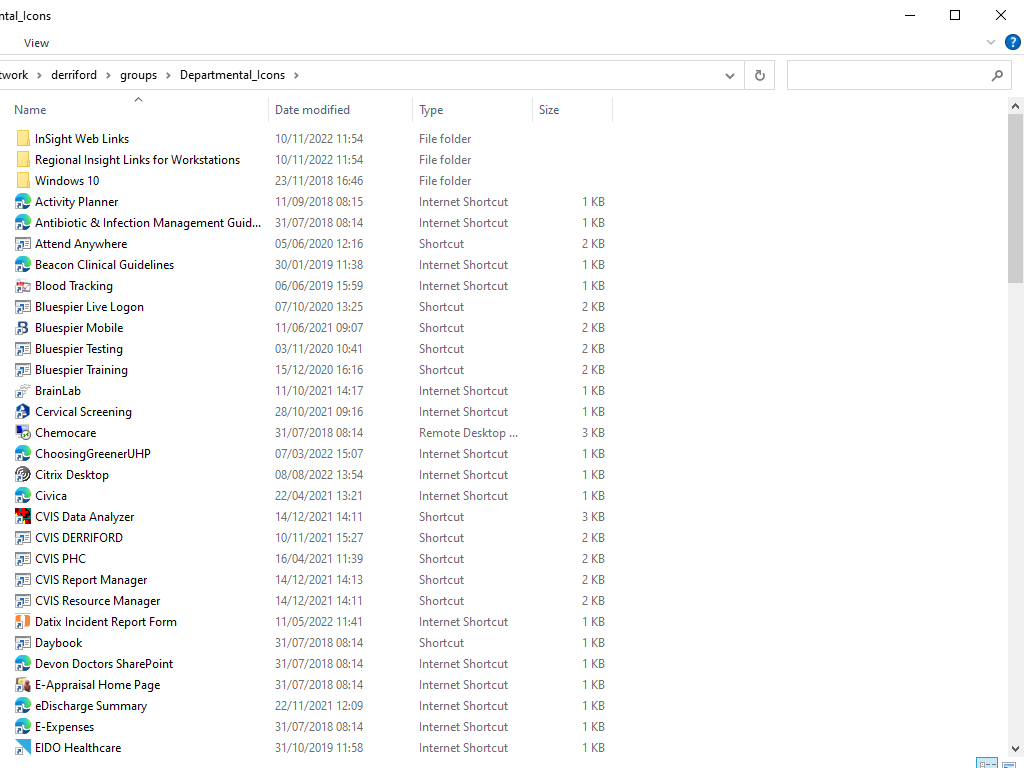This screenshot has width=1024, height=768.
Task: Click the Chemocare remote desktop icon
Action: (23, 432)
